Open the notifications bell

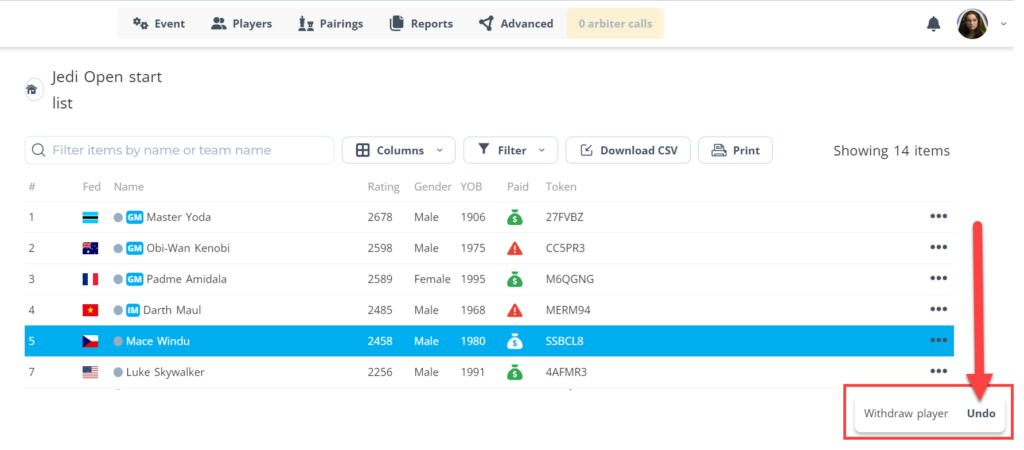point(934,24)
